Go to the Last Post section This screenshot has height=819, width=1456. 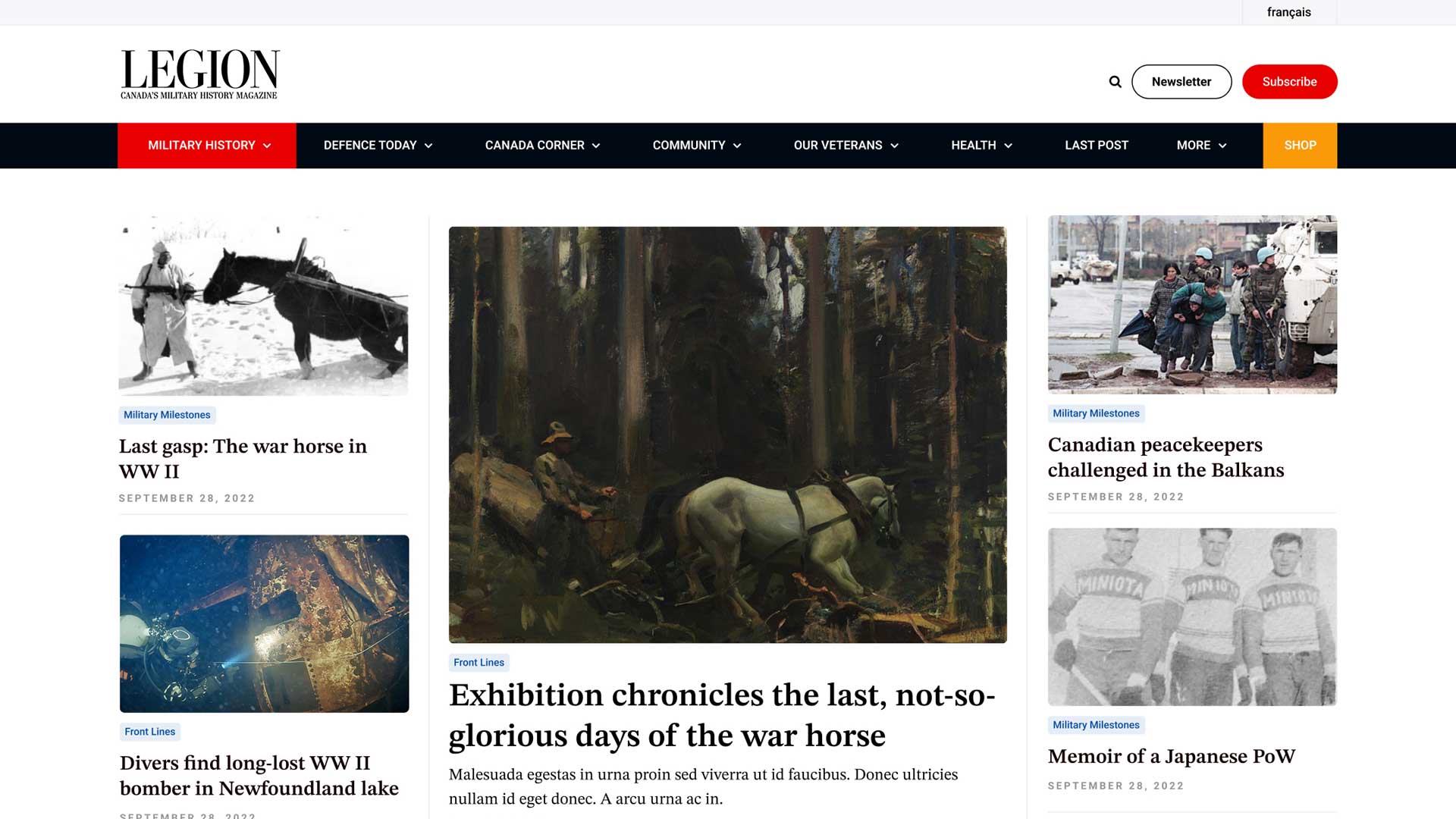coord(1096,145)
